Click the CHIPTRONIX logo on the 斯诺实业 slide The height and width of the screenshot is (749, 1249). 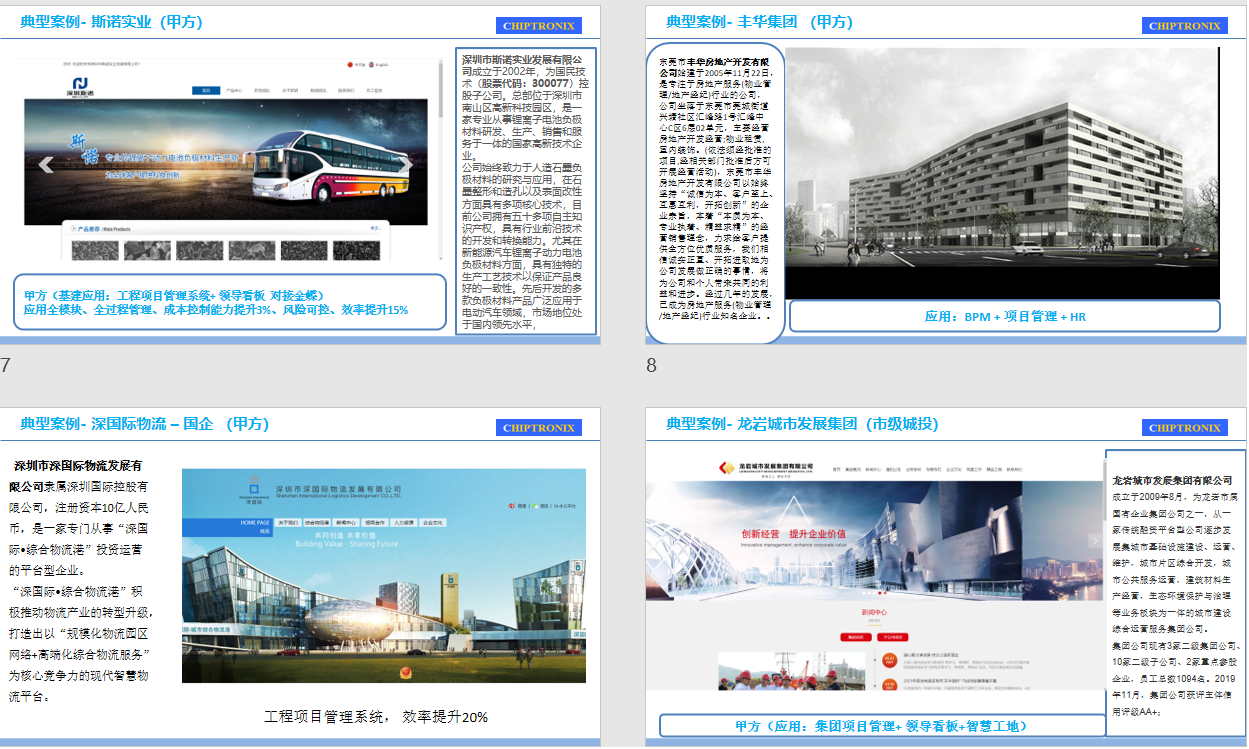tap(539, 26)
